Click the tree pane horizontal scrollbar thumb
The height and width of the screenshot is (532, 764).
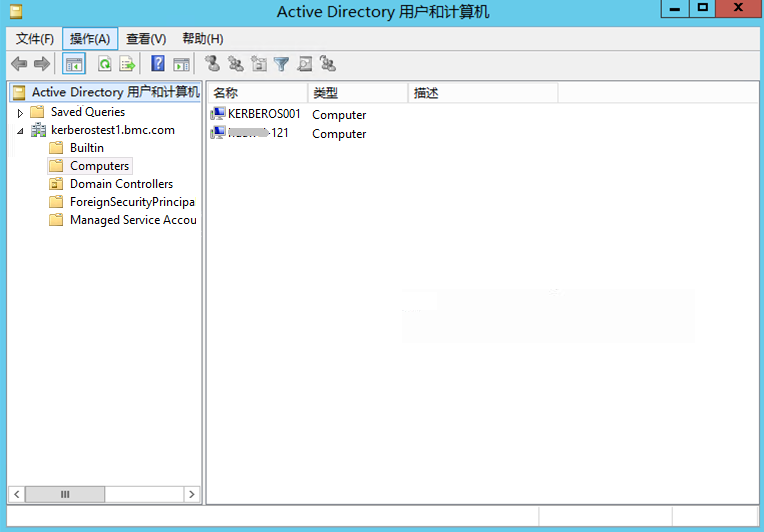coord(65,494)
